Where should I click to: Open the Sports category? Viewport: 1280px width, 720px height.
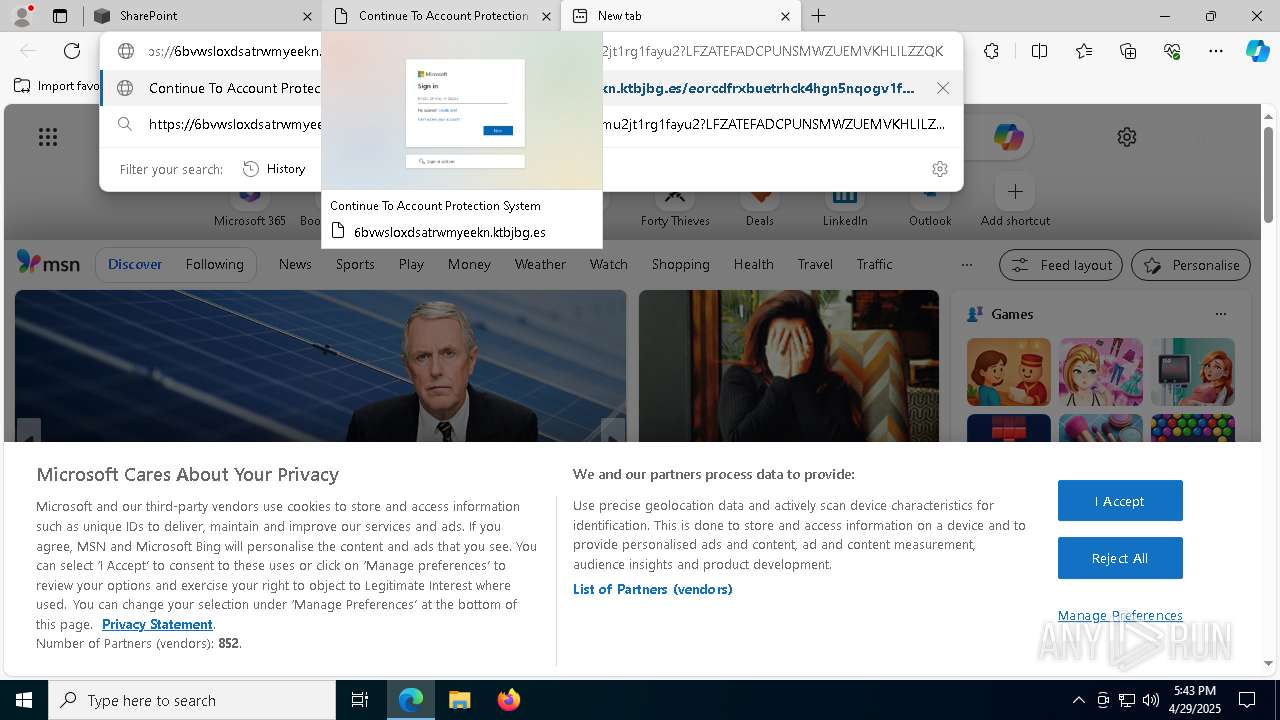tap(355, 264)
